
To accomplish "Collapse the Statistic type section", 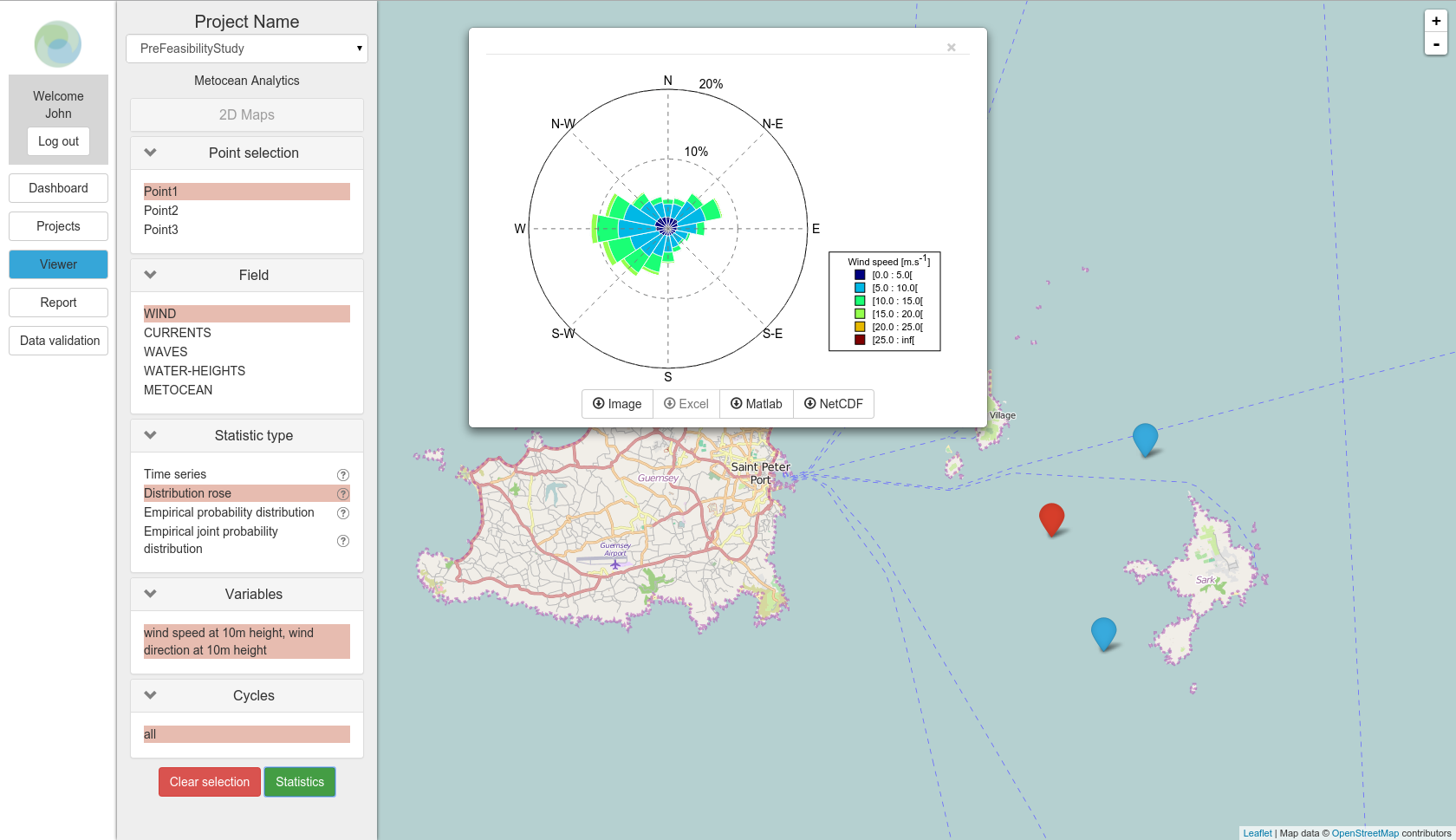I will (151, 435).
